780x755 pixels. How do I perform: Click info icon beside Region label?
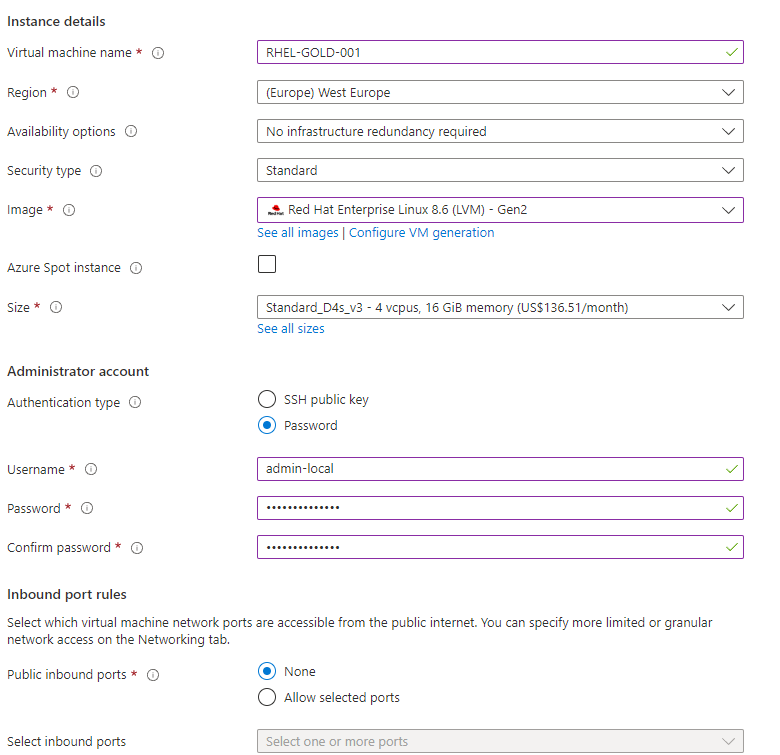(x=73, y=92)
